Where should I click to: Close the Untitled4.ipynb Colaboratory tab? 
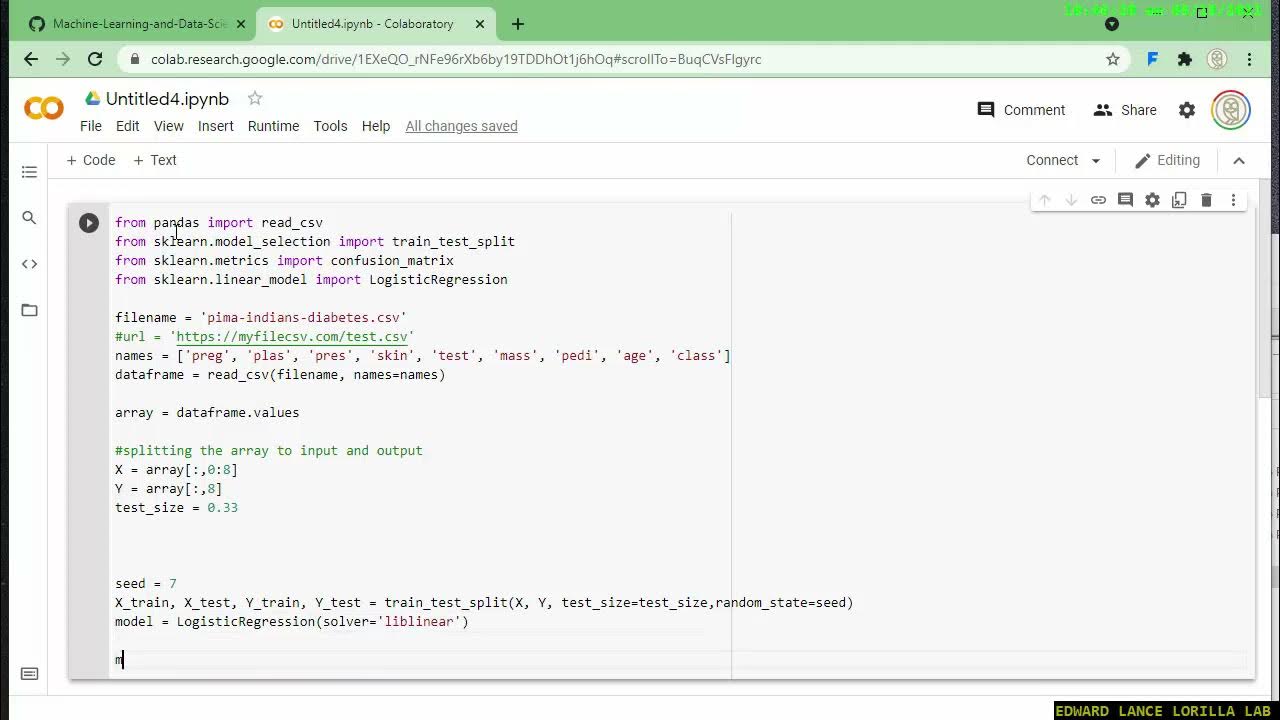click(479, 24)
